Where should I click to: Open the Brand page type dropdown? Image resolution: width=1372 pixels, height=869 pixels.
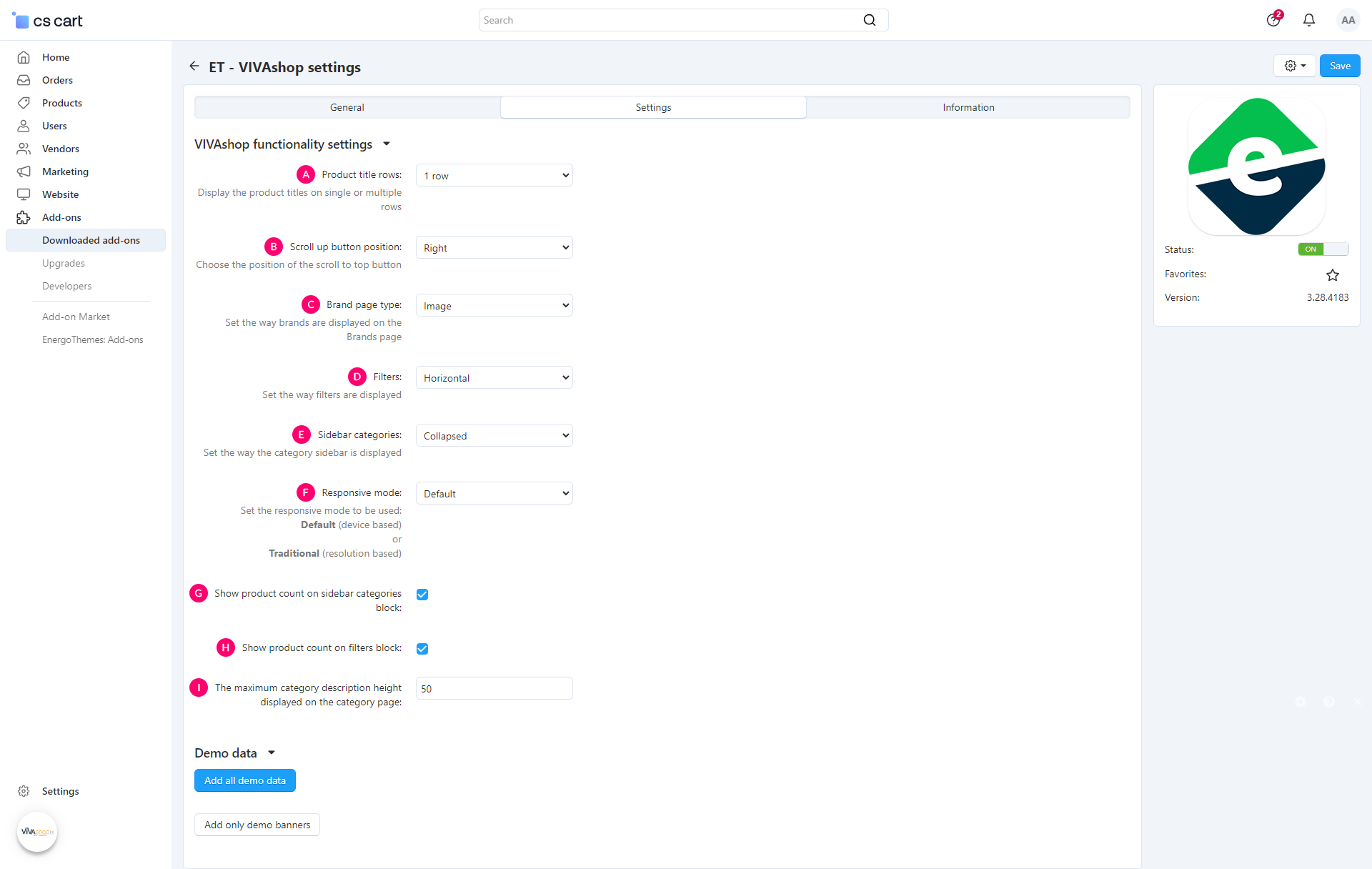click(494, 306)
